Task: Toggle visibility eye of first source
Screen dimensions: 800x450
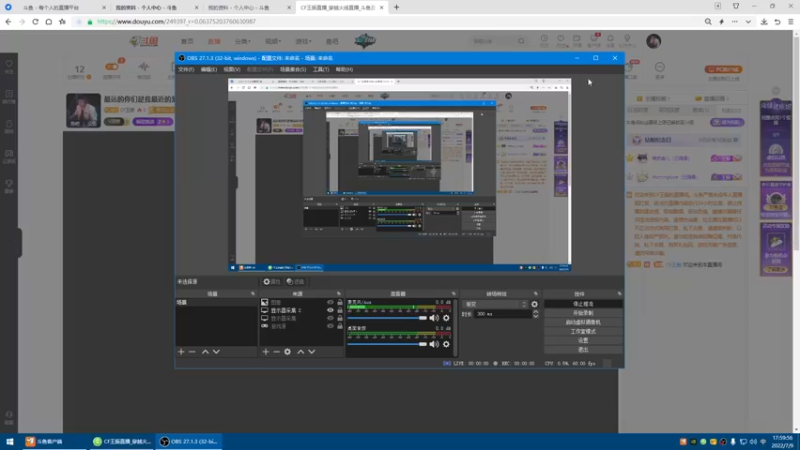Action: click(x=330, y=303)
